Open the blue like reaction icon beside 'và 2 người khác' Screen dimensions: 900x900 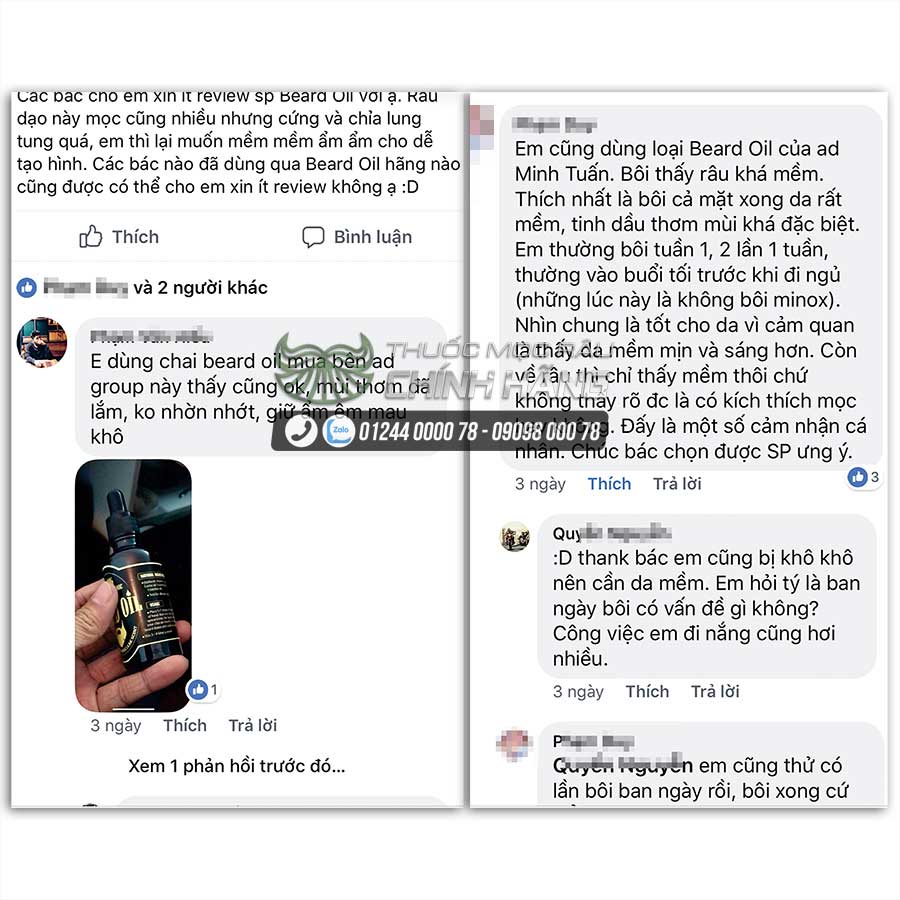point(26,288)
